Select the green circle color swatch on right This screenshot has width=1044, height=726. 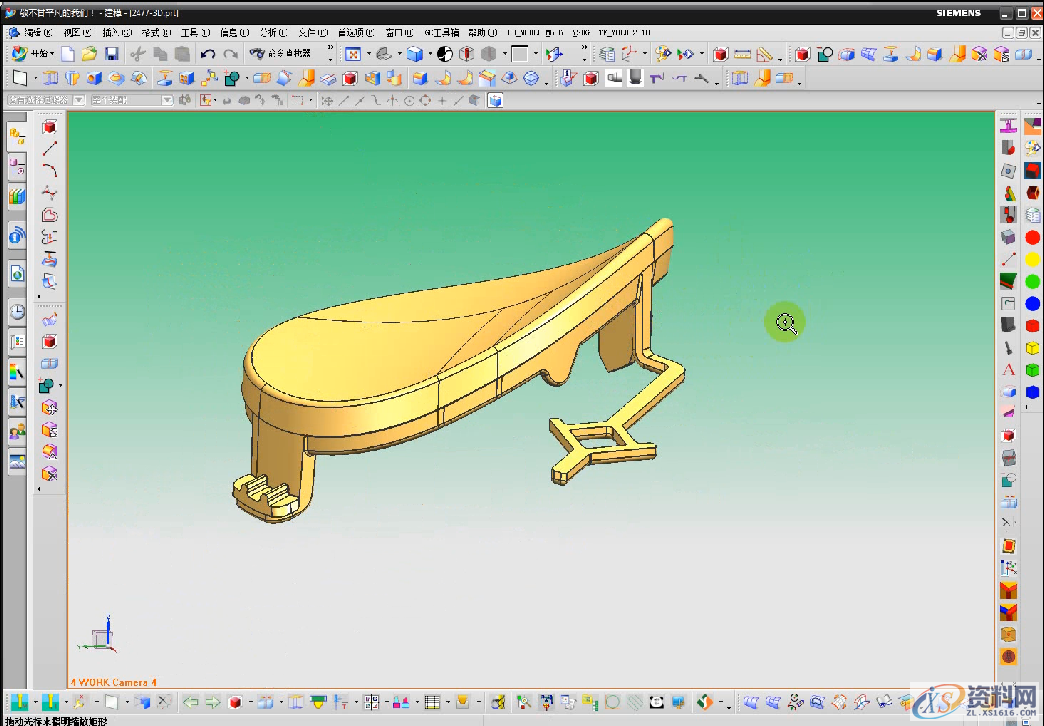[1032, 282]
